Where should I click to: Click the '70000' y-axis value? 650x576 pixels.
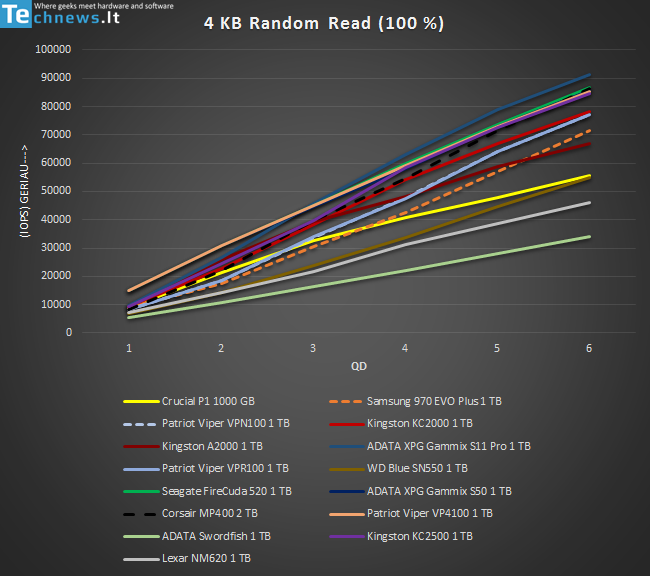point(56,134)
